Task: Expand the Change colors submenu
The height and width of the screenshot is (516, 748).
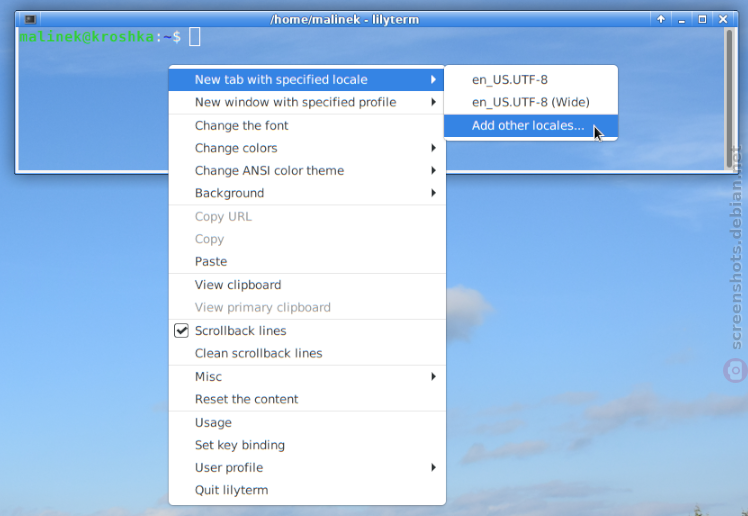Action: 307,148
